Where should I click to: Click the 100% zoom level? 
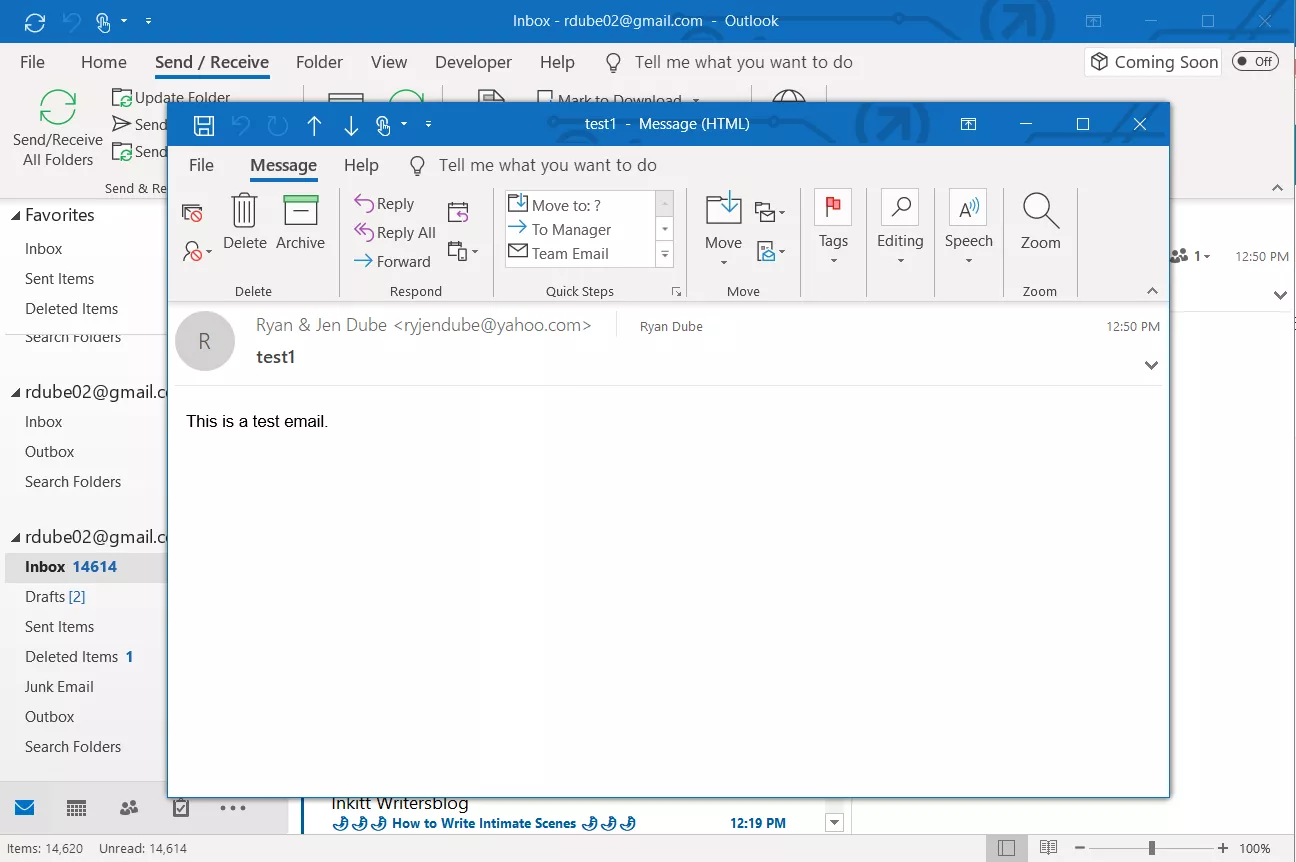[1255, 848]
